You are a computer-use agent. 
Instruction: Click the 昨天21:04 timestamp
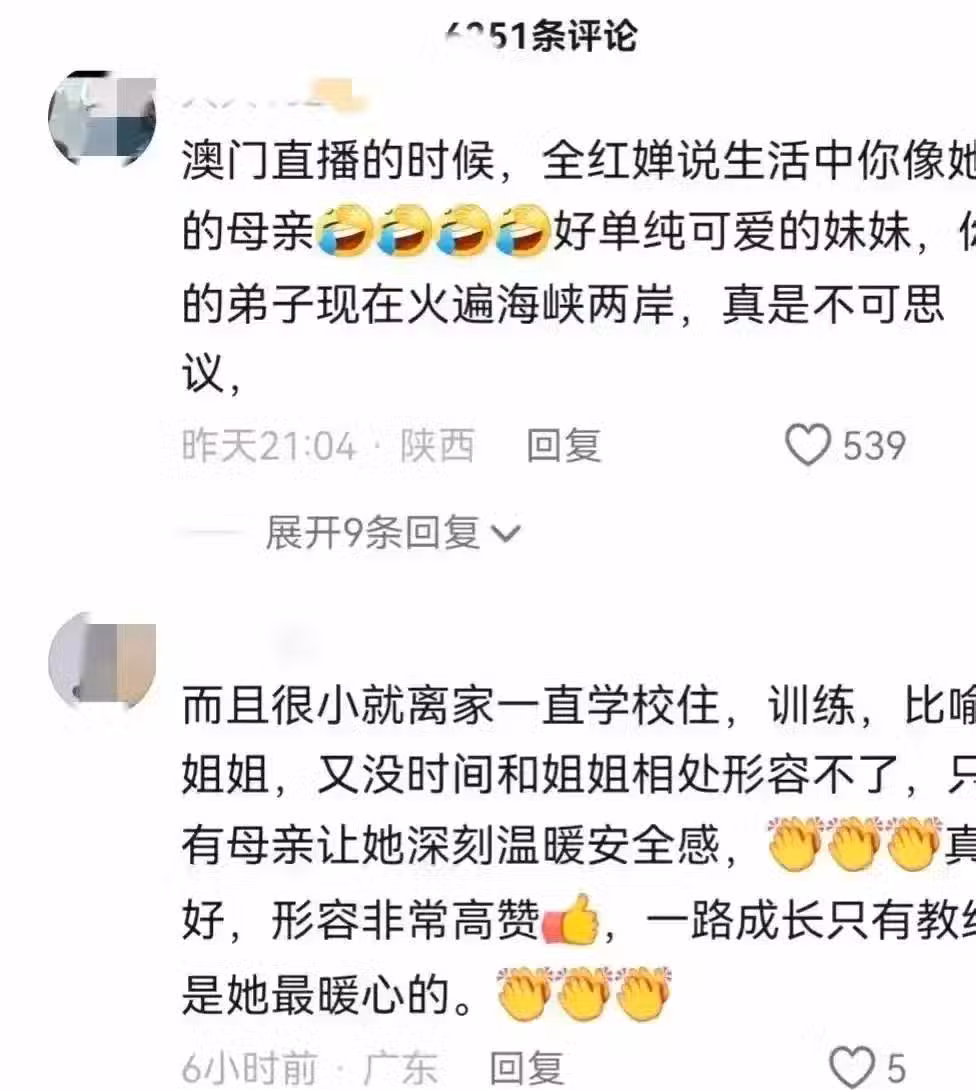pos(269,445)
